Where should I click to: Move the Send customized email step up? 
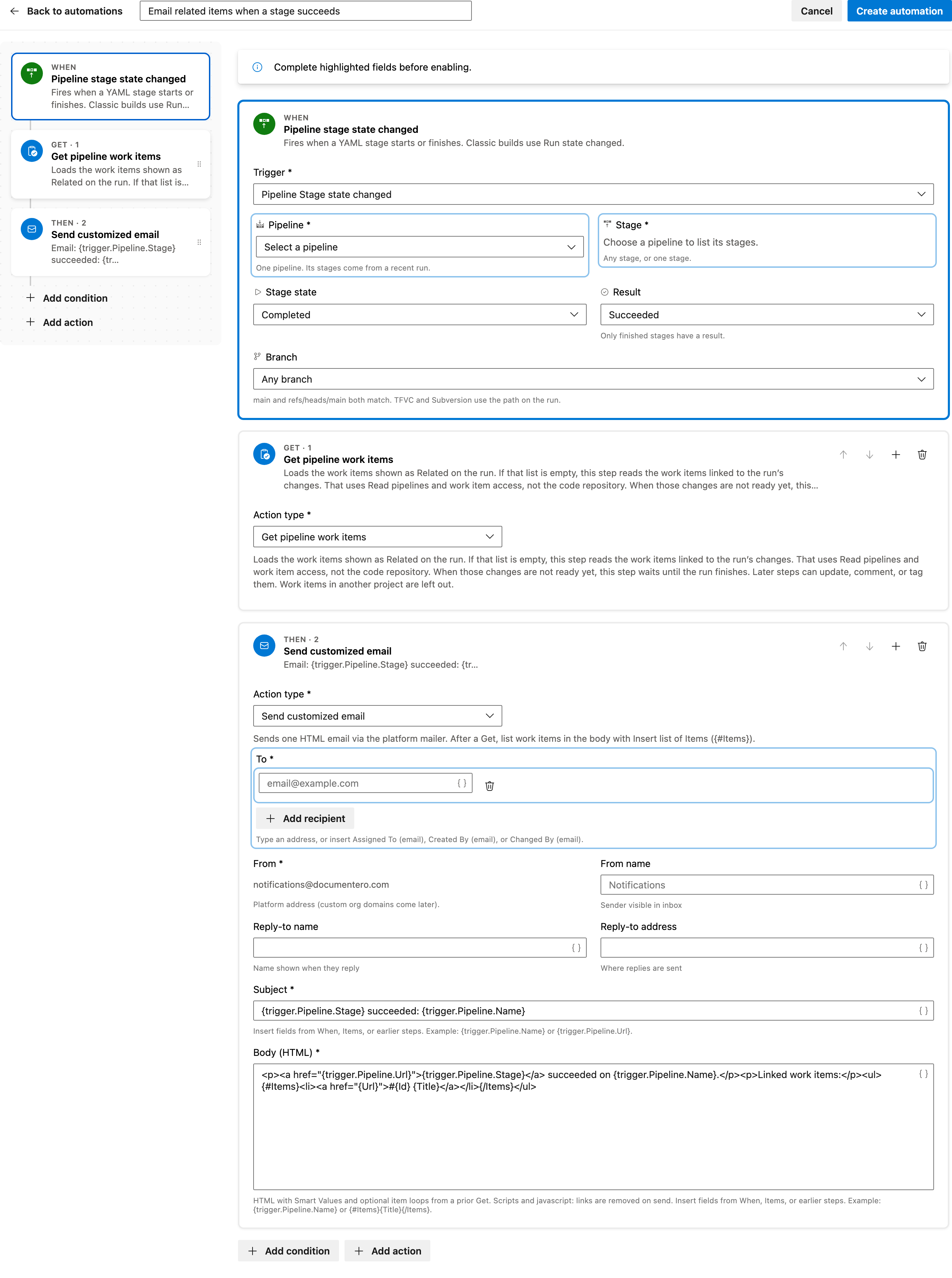point(843,647)
